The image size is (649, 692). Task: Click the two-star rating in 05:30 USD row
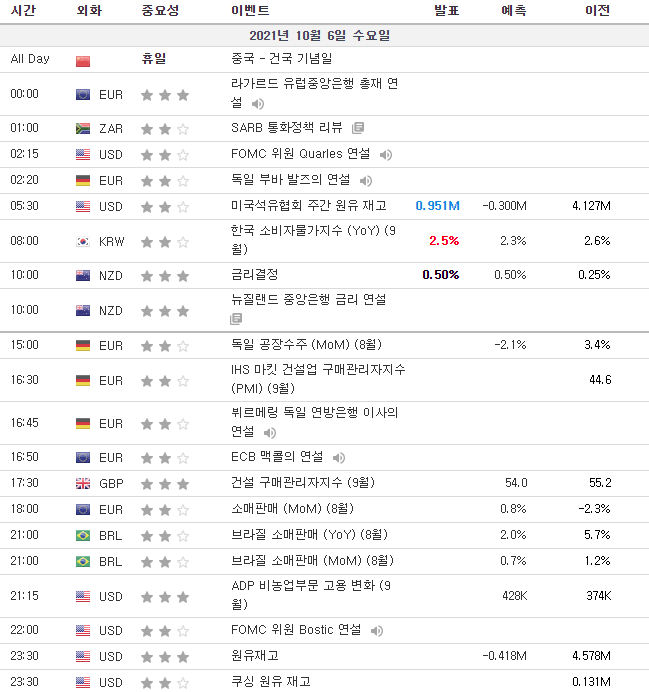click(x=165, y=207)
